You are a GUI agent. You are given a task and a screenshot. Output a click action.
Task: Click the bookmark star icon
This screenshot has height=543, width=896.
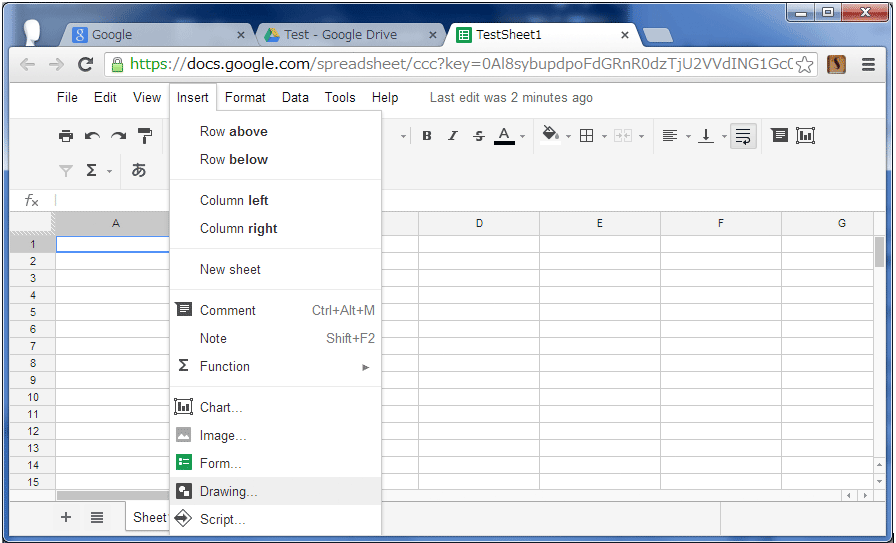point(804,65)
